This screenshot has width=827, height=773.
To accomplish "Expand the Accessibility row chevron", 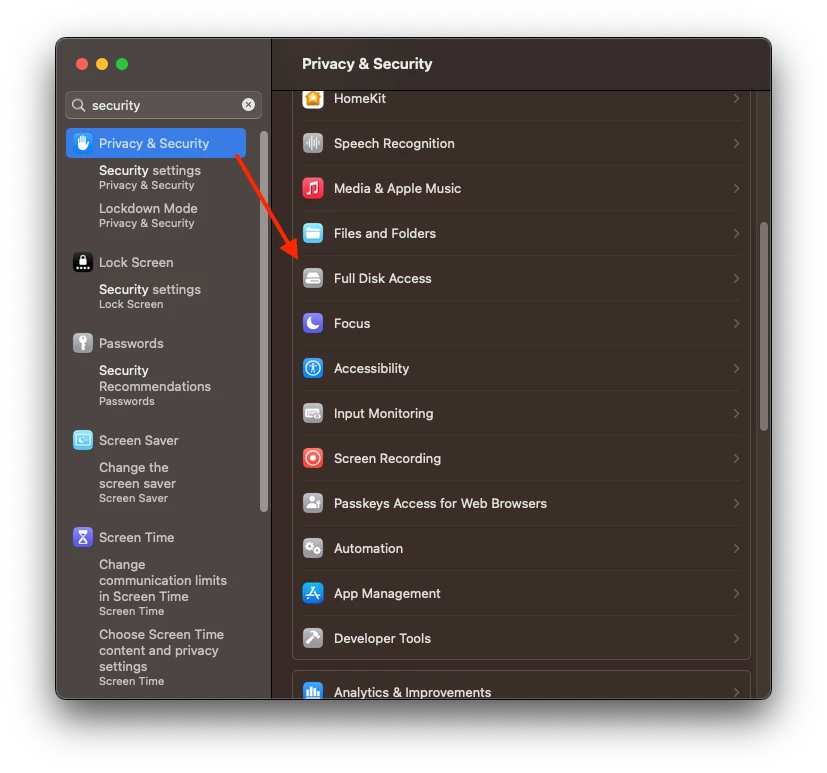I will click(x=736, y=368).
